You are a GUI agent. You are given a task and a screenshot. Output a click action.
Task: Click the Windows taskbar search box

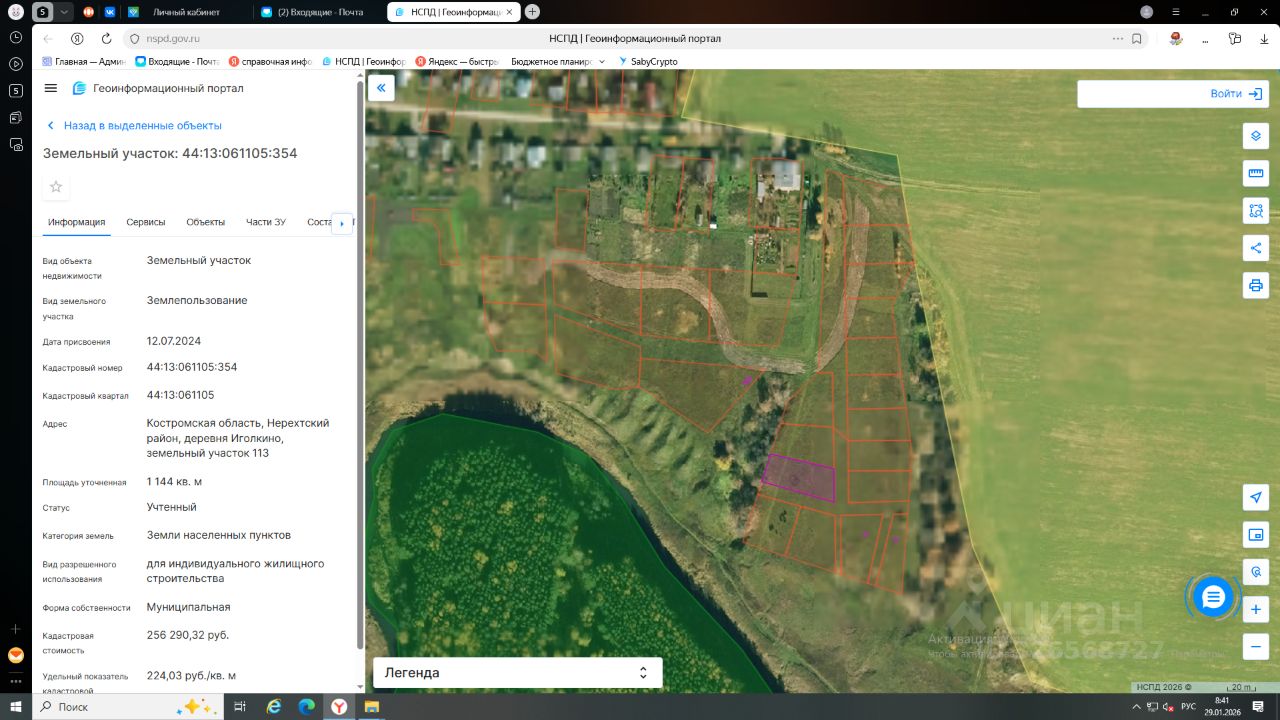[x=129, y=707]
